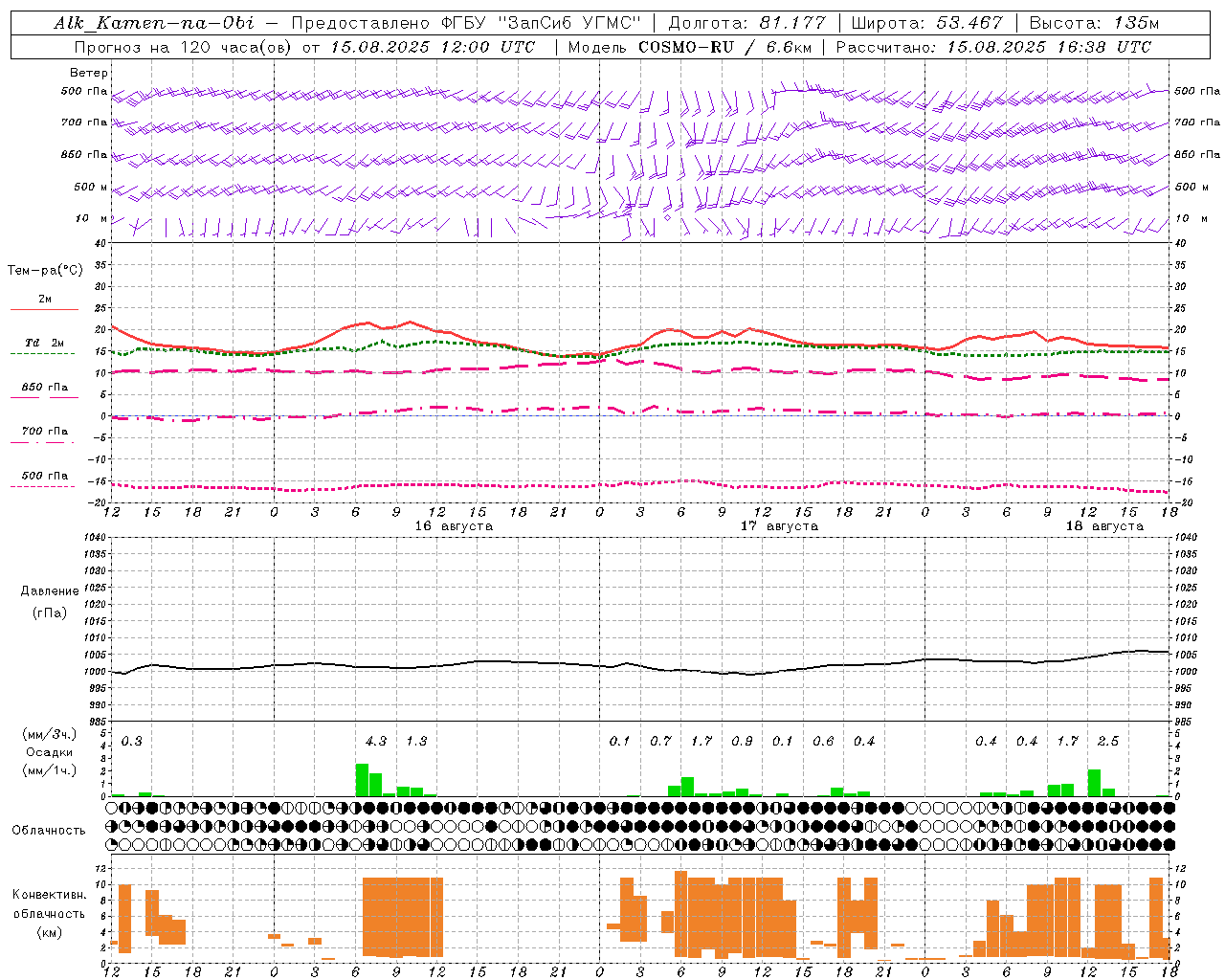Click the "0.6" precipitation total value
This screenshot has width=1225, height=980.
pyautogui.click(x=823, y=741)
